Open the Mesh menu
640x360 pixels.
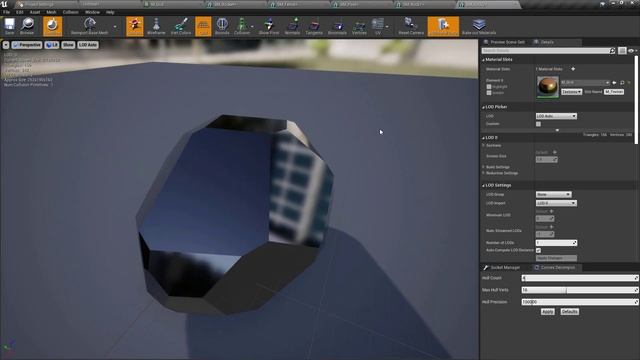click(51, 12)
